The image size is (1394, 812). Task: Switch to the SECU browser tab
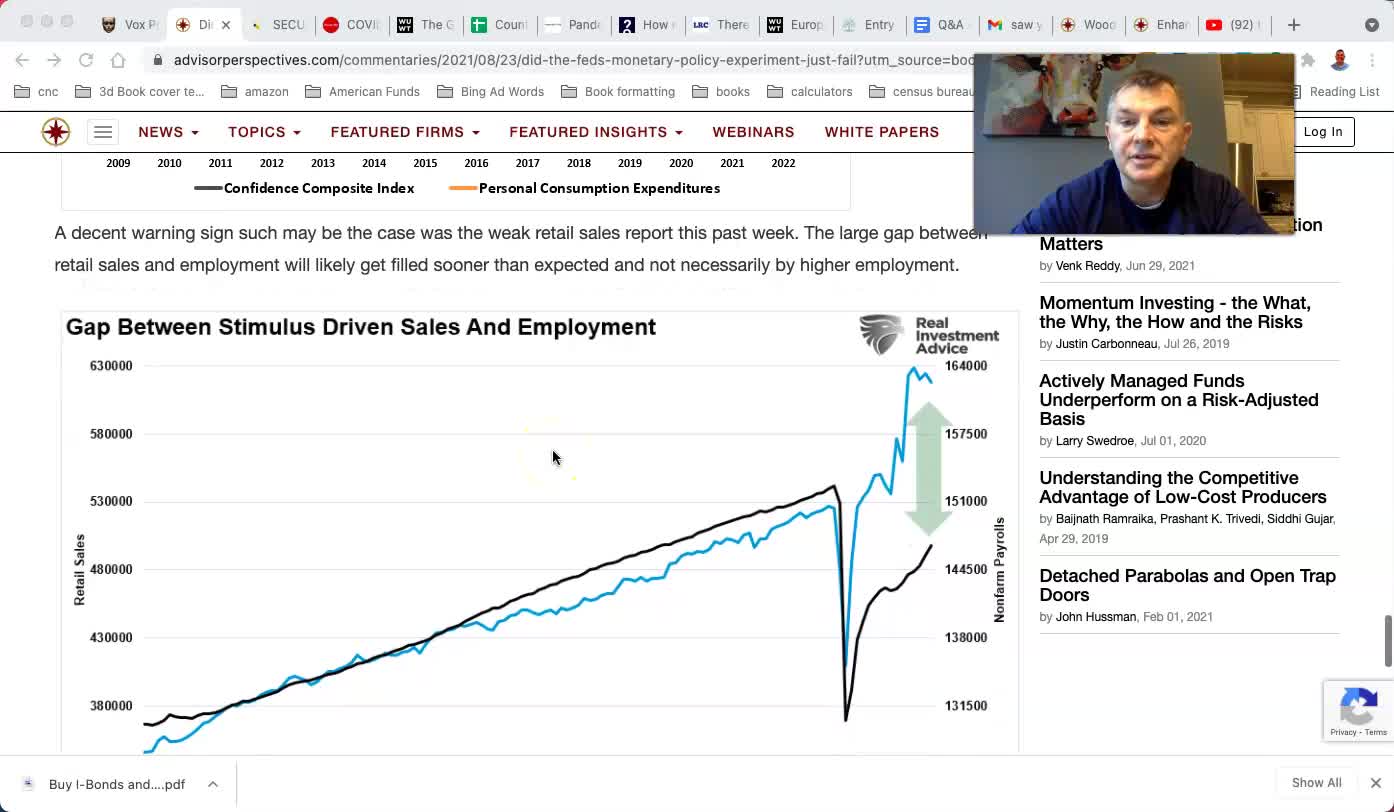point(278,24)
